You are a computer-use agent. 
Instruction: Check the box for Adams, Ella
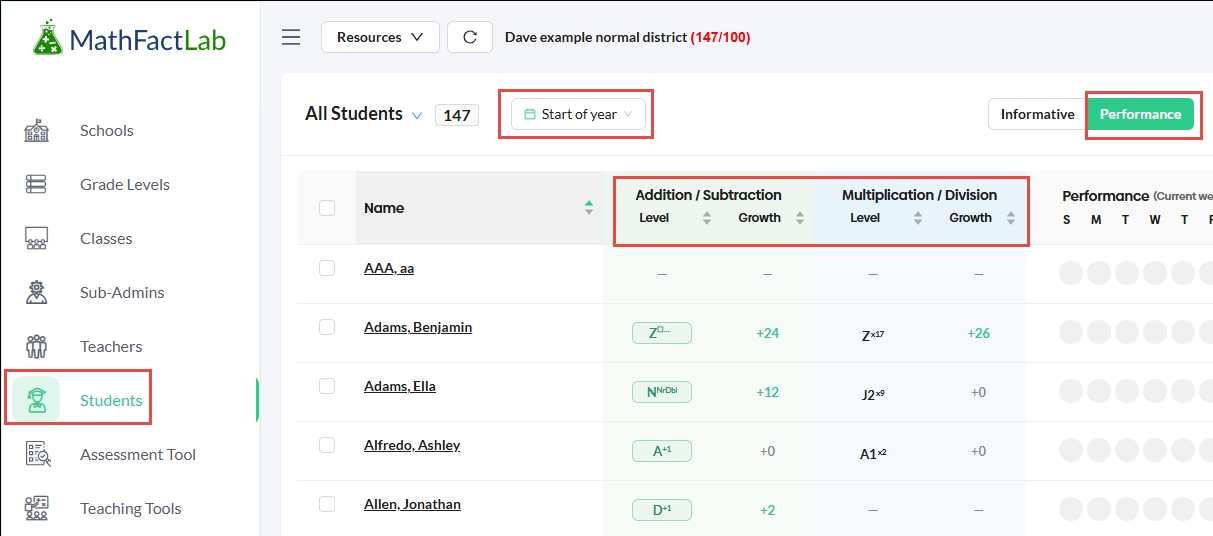pos(327,386)
